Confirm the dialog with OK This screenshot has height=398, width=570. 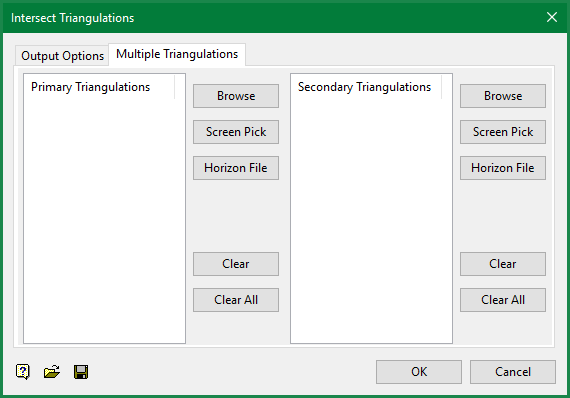pyautogui.click(x=419, y=372)
